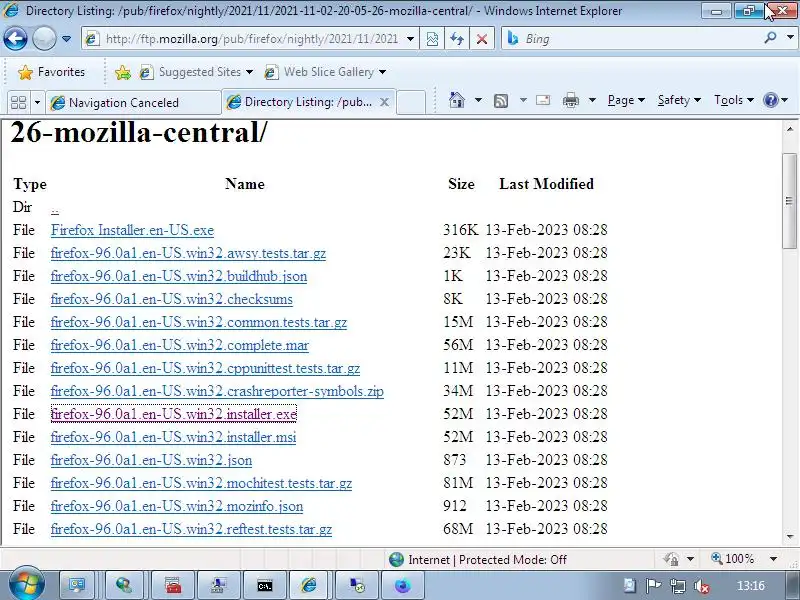Click the Forward navigation arrow
Image resolution: width=800 pixels, height=600 pixels.
point(44,38)
